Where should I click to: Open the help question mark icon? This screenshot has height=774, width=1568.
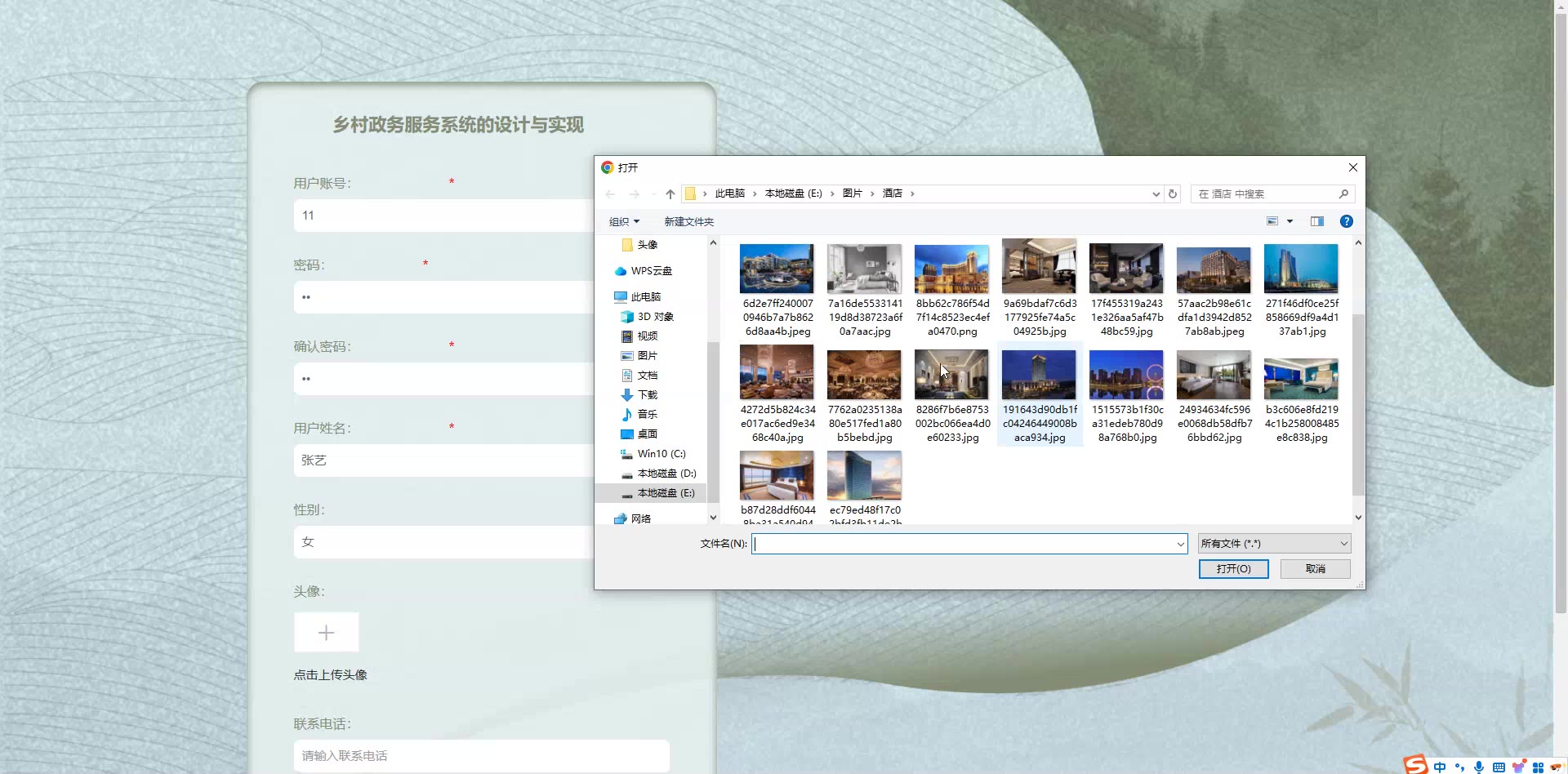(x=1347, y=221)
